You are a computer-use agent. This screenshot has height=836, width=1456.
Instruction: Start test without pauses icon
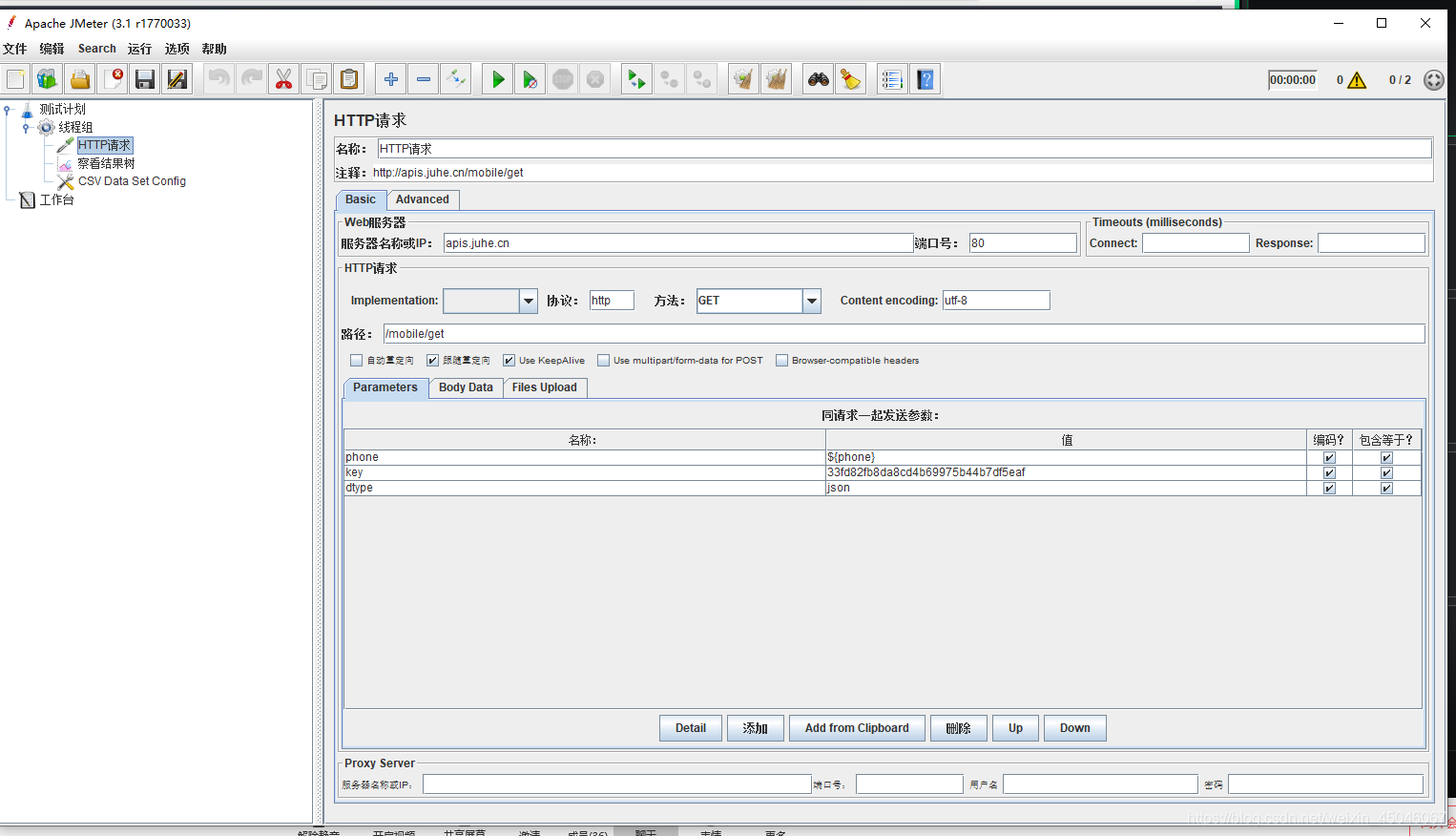[530, 79]
